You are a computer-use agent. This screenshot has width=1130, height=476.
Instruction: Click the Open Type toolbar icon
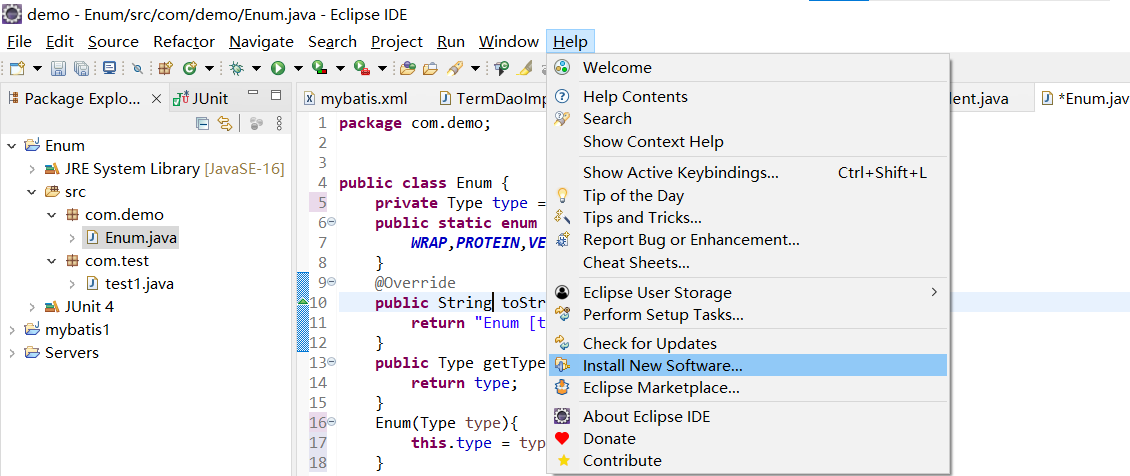[x=408, y=68]
